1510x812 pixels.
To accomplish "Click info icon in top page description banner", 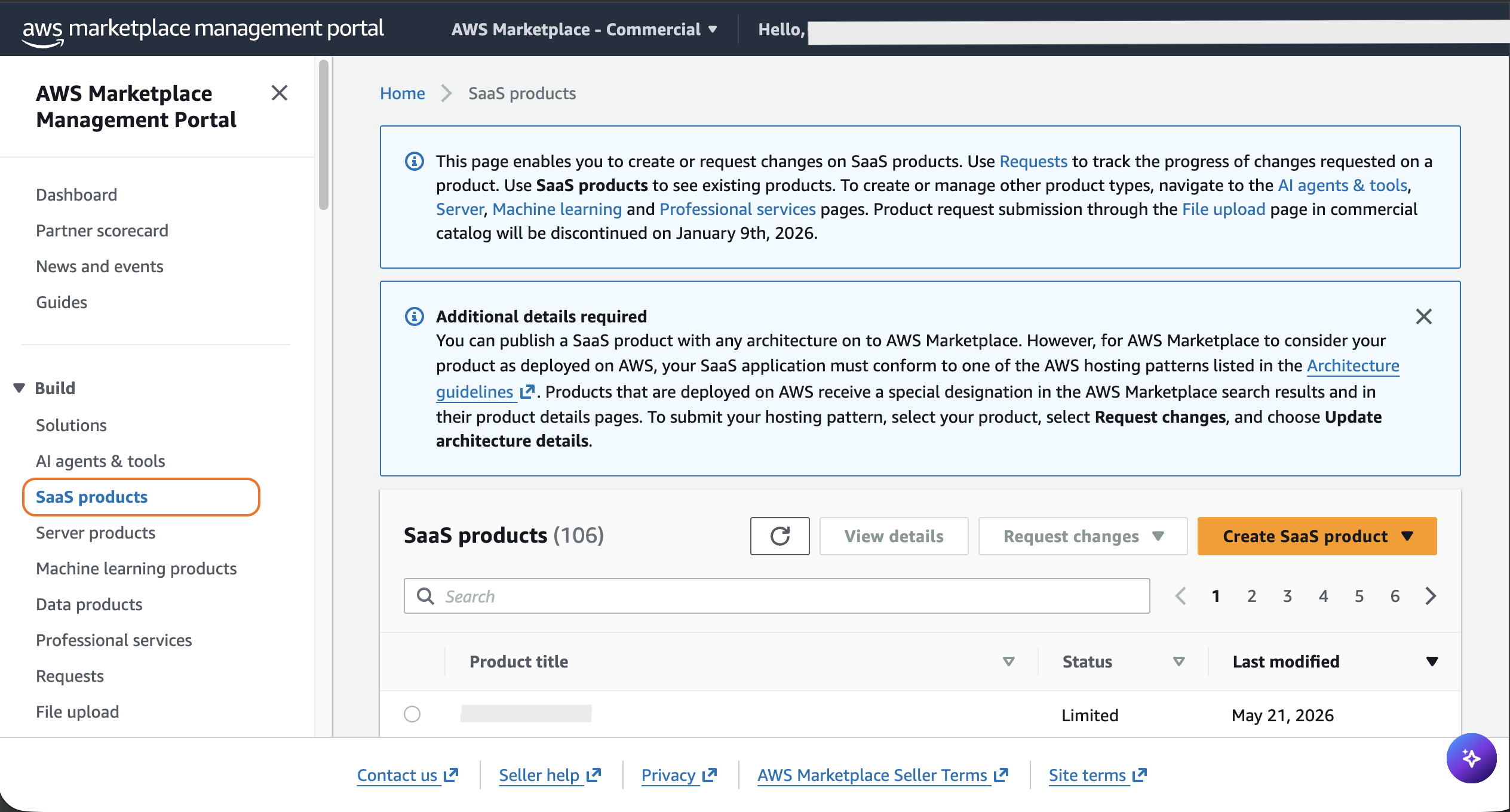I will (414, 161).
